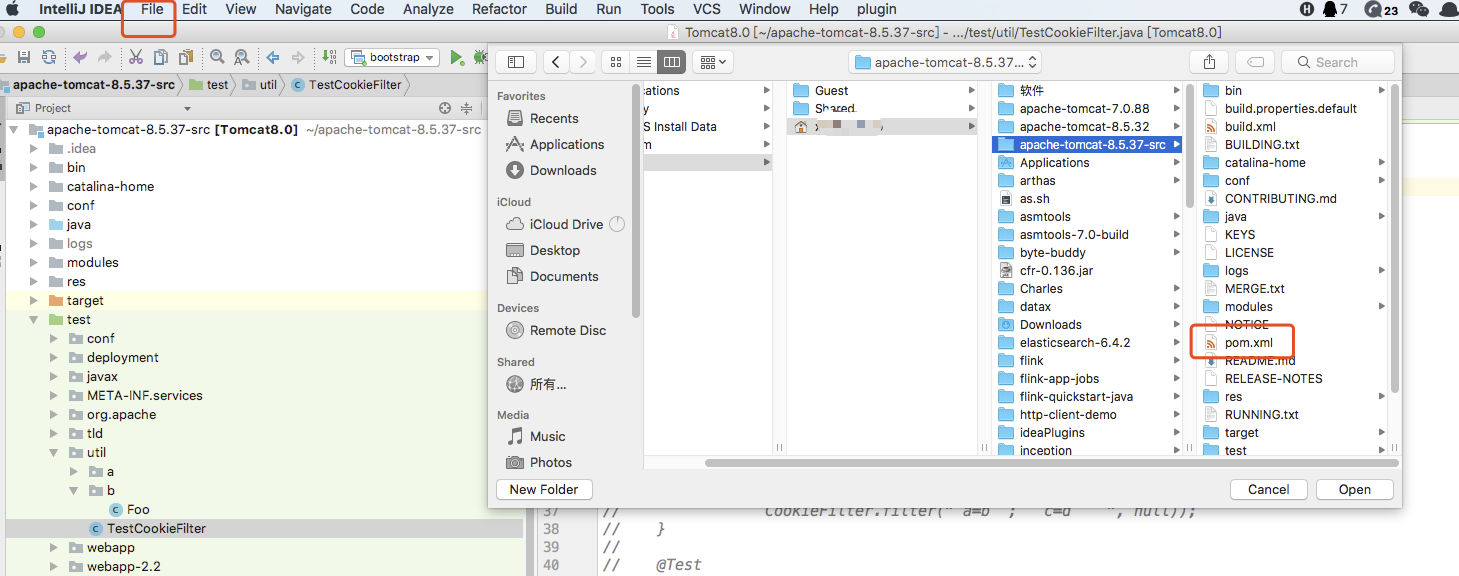Viewport: 1459px width, 576px height.
Task: Click the Redo arrow icon
Action: [104, 58]
